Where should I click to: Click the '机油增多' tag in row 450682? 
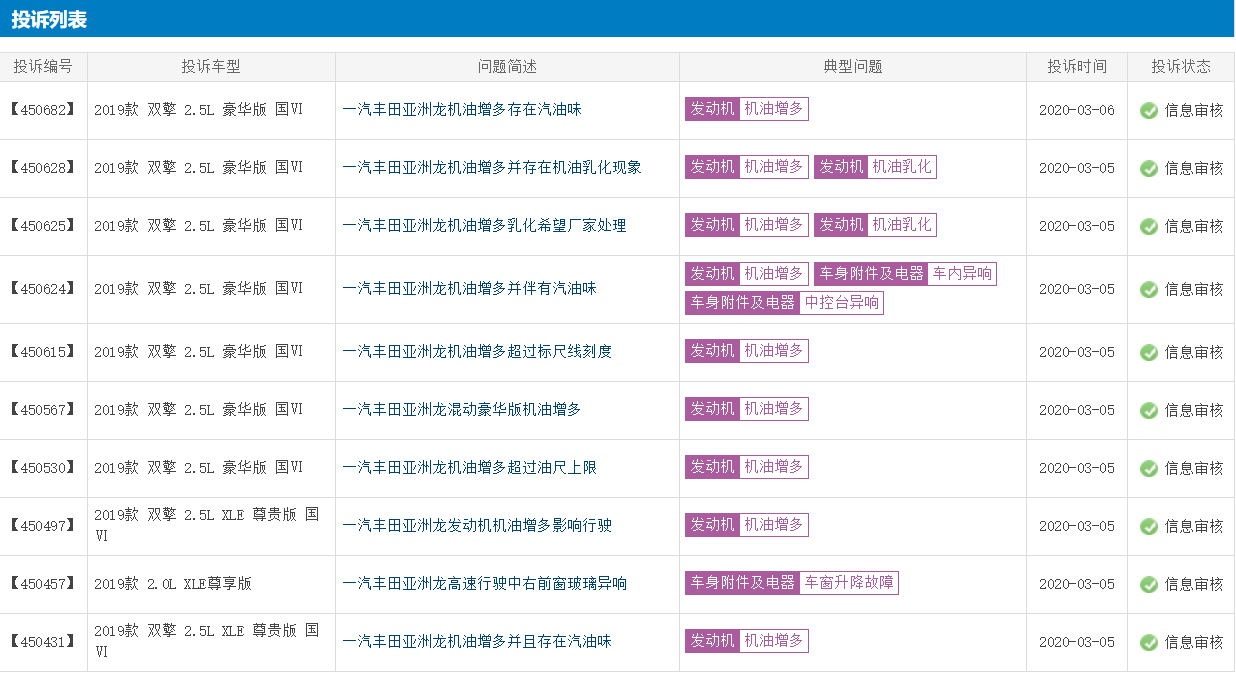[x=774, y=109]
